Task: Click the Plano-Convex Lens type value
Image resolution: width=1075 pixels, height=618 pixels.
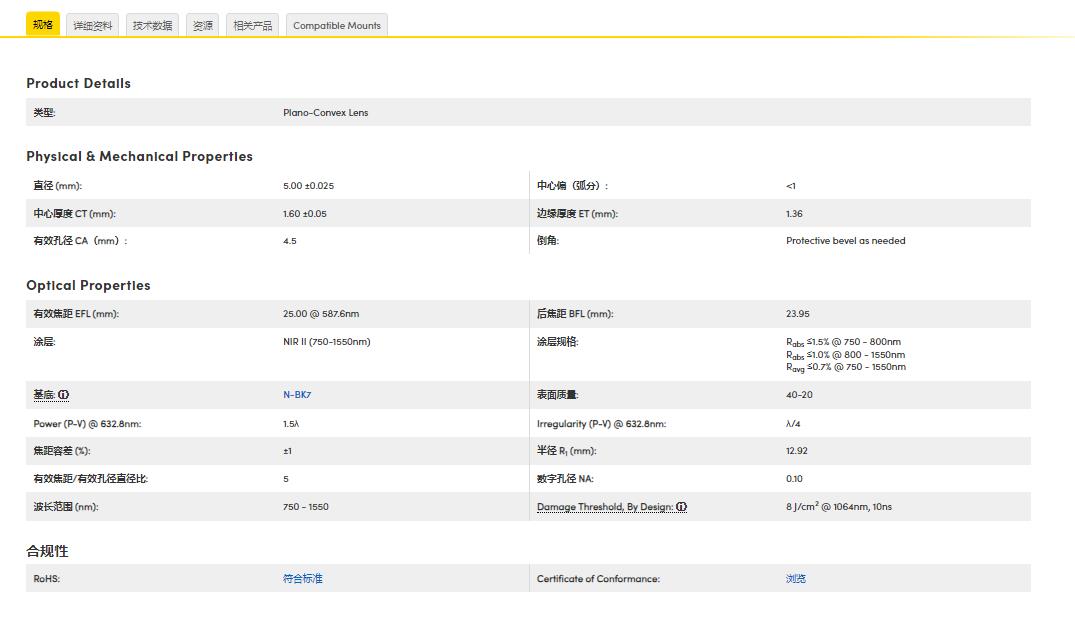Action: 325,113
